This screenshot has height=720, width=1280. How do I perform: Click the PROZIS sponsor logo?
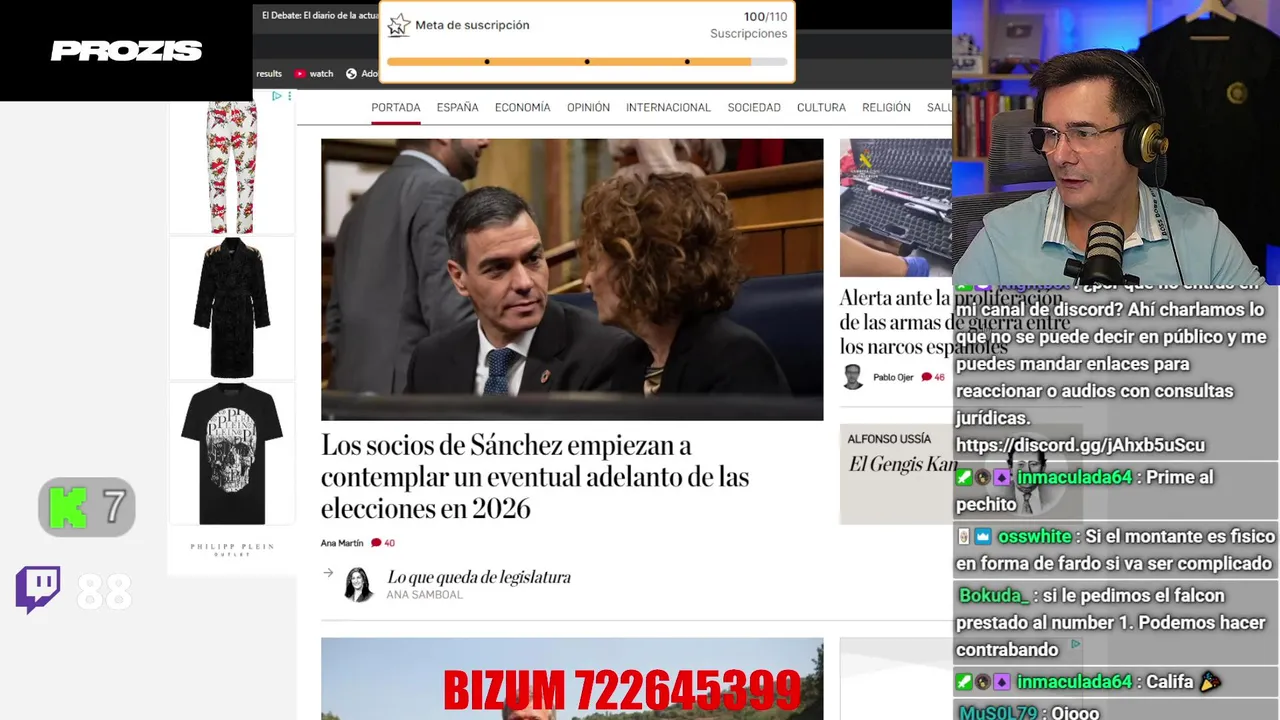tap(127, 51)
